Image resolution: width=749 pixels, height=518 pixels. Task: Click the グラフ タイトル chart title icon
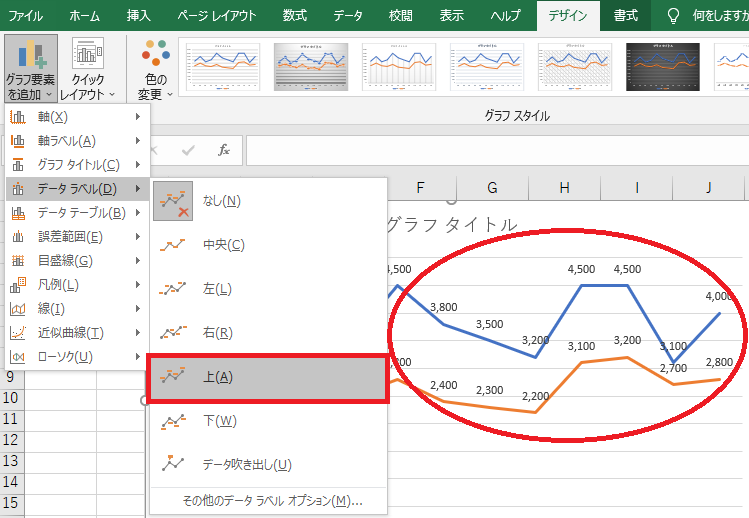click(18, 165)
